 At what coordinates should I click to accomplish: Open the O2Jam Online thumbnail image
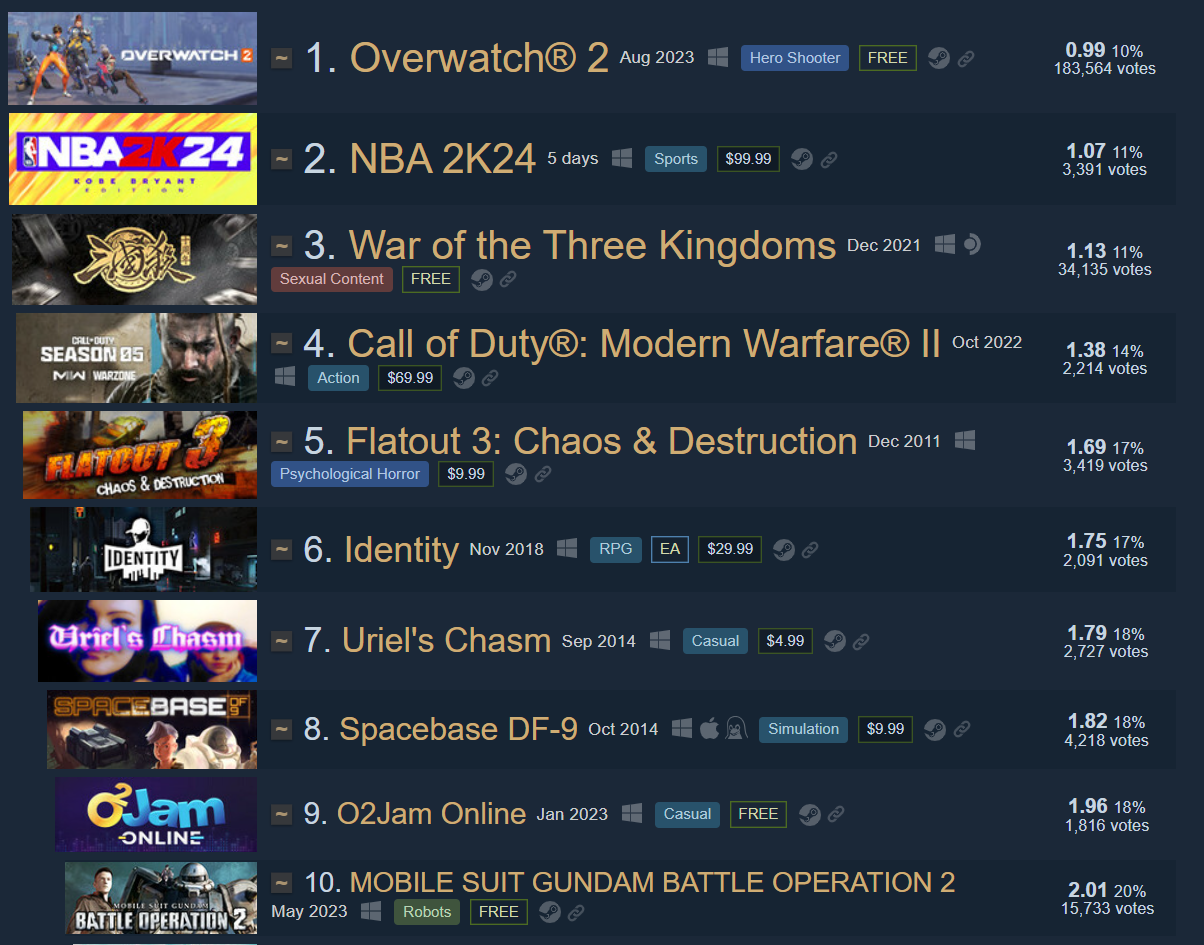(156, 815)
